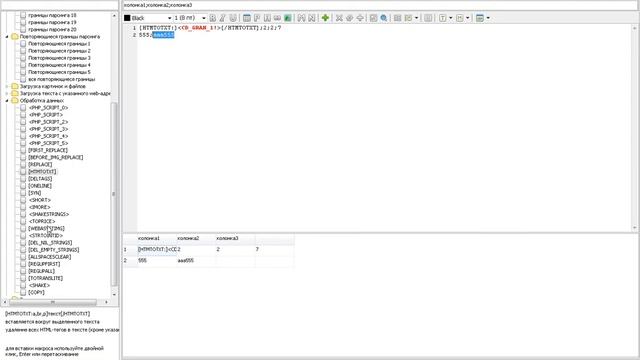Select [FIRST_REPLACE] macro in tree
The height and width of the screenshot is (360, 640).
(x=48, y=150)
